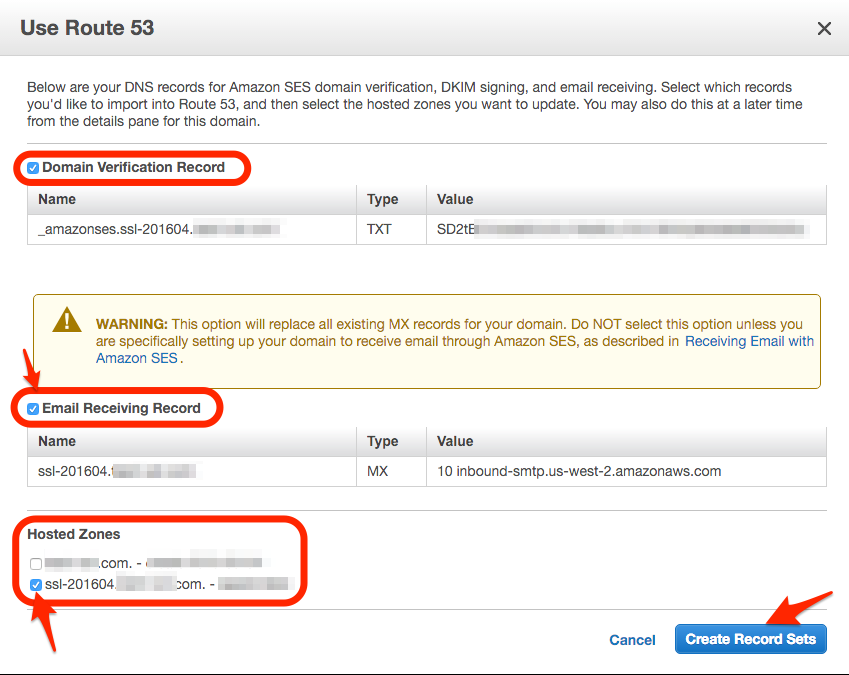
Task: Uncheck the Domain Verification Record checkbox
Action: tap(33, 168)
